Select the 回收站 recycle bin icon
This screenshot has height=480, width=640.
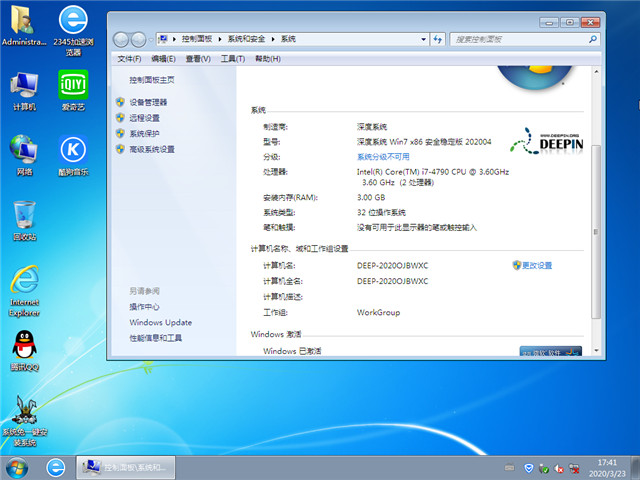(x=24, y=220)
